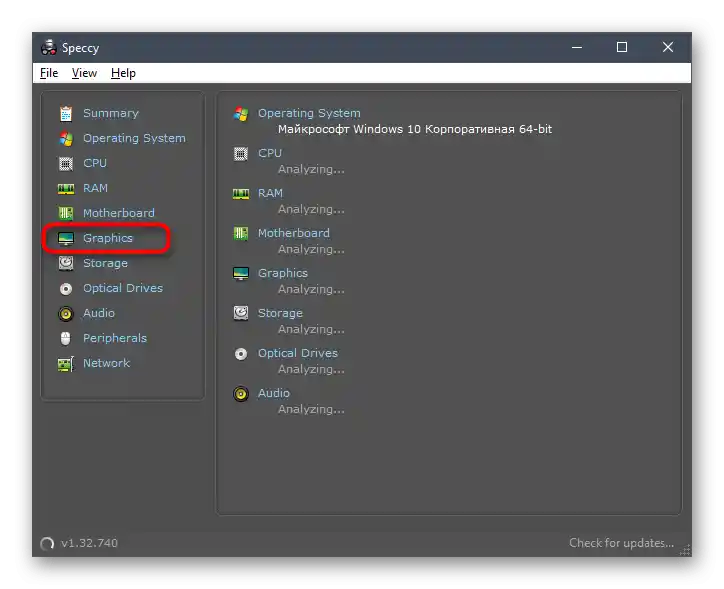This screenshot has width=724, height=589.
Task: Click the resize grip at window corner
Action: (x=685, y=550)
